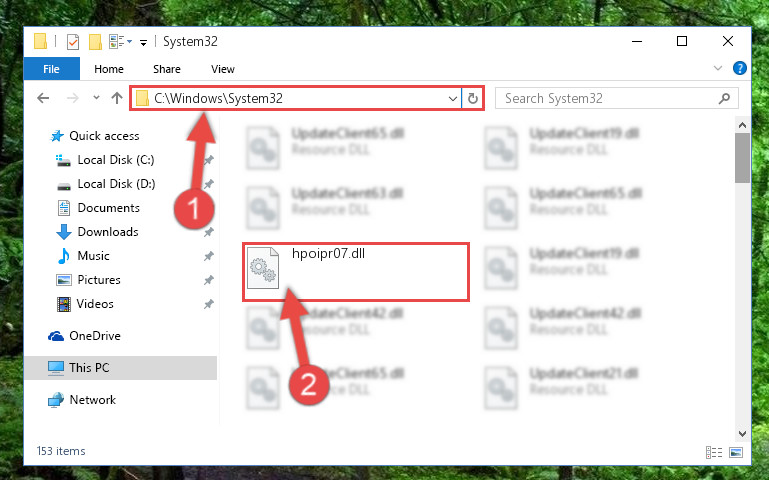769x480 pixels.
Task: Open the Help question mark icon
Action: tap(739, 68)
